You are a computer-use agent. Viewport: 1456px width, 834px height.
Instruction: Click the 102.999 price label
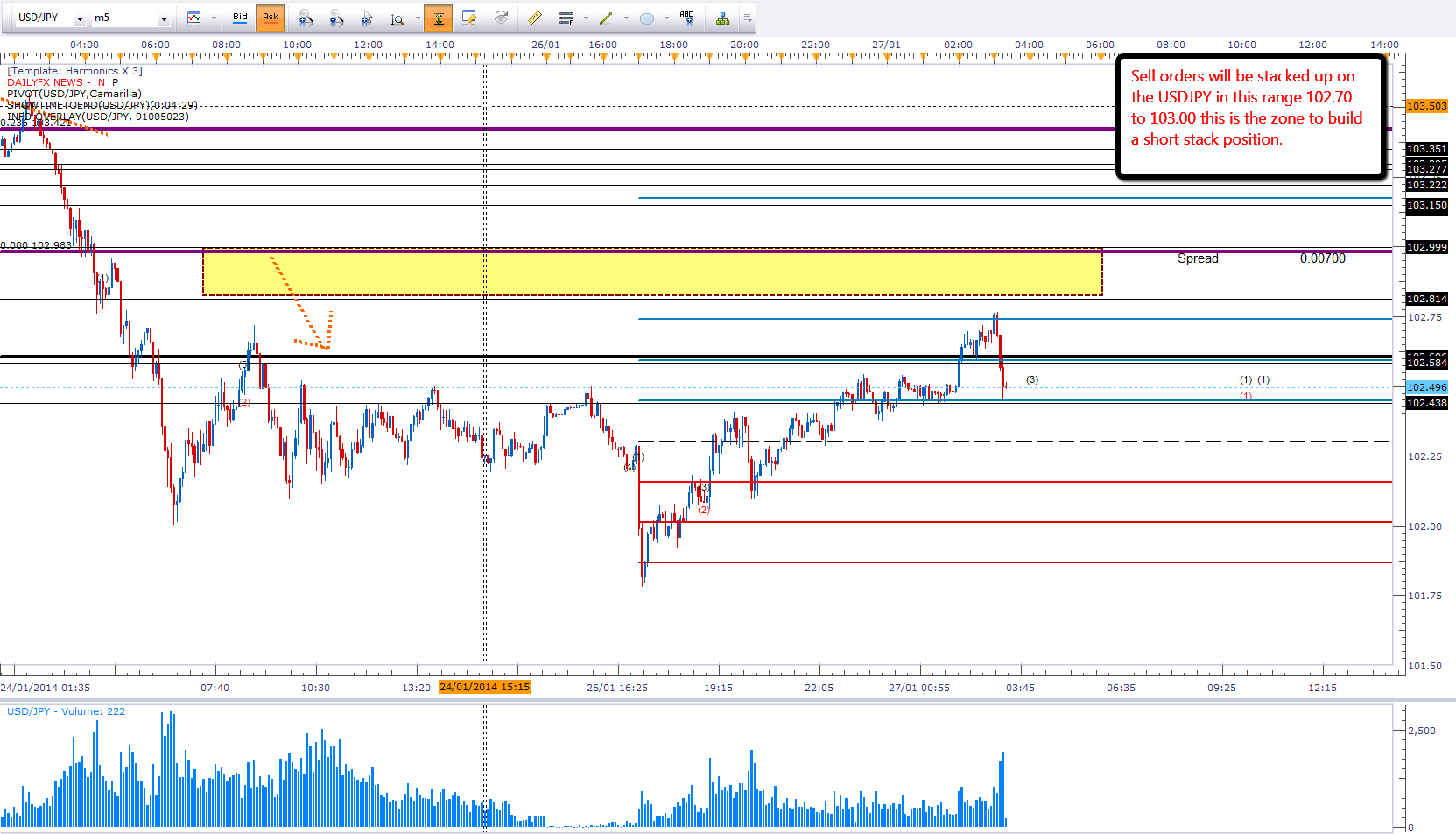pyautogui.click(x=1427, y=247)
